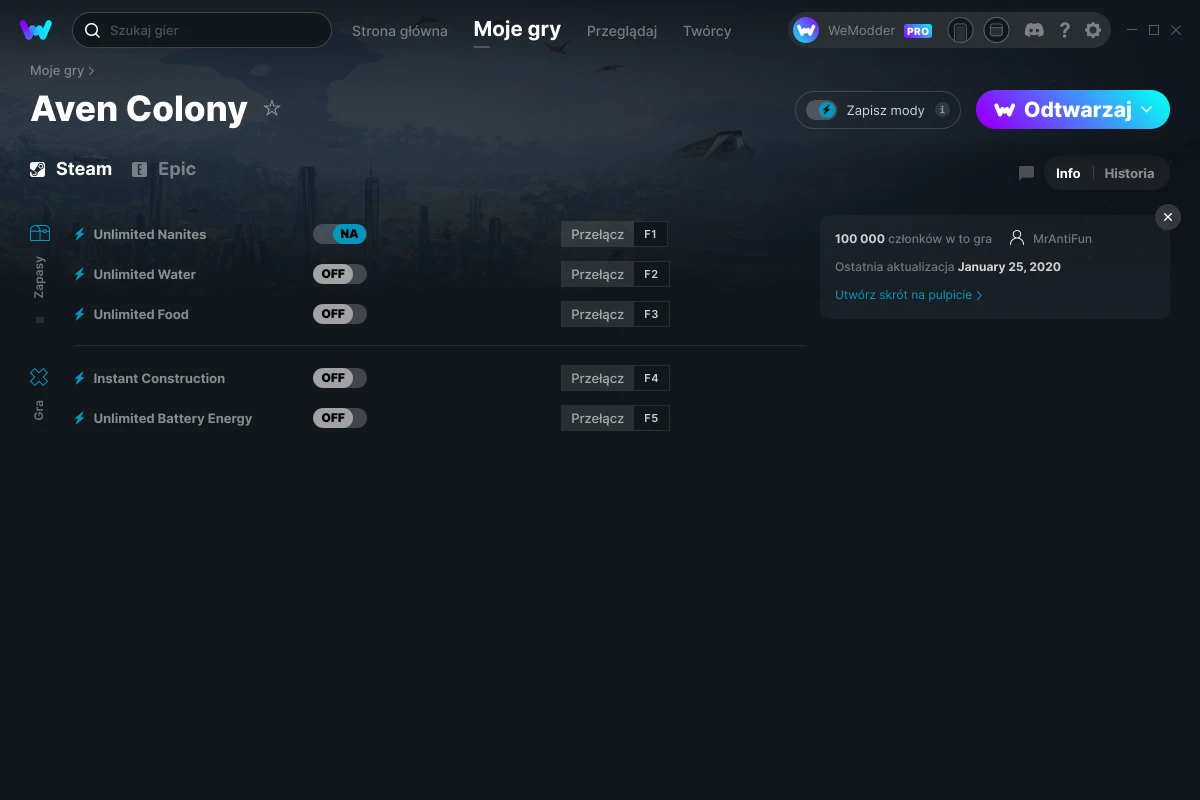Click Utwórz skrót na pulpicie link

point(908,295)
